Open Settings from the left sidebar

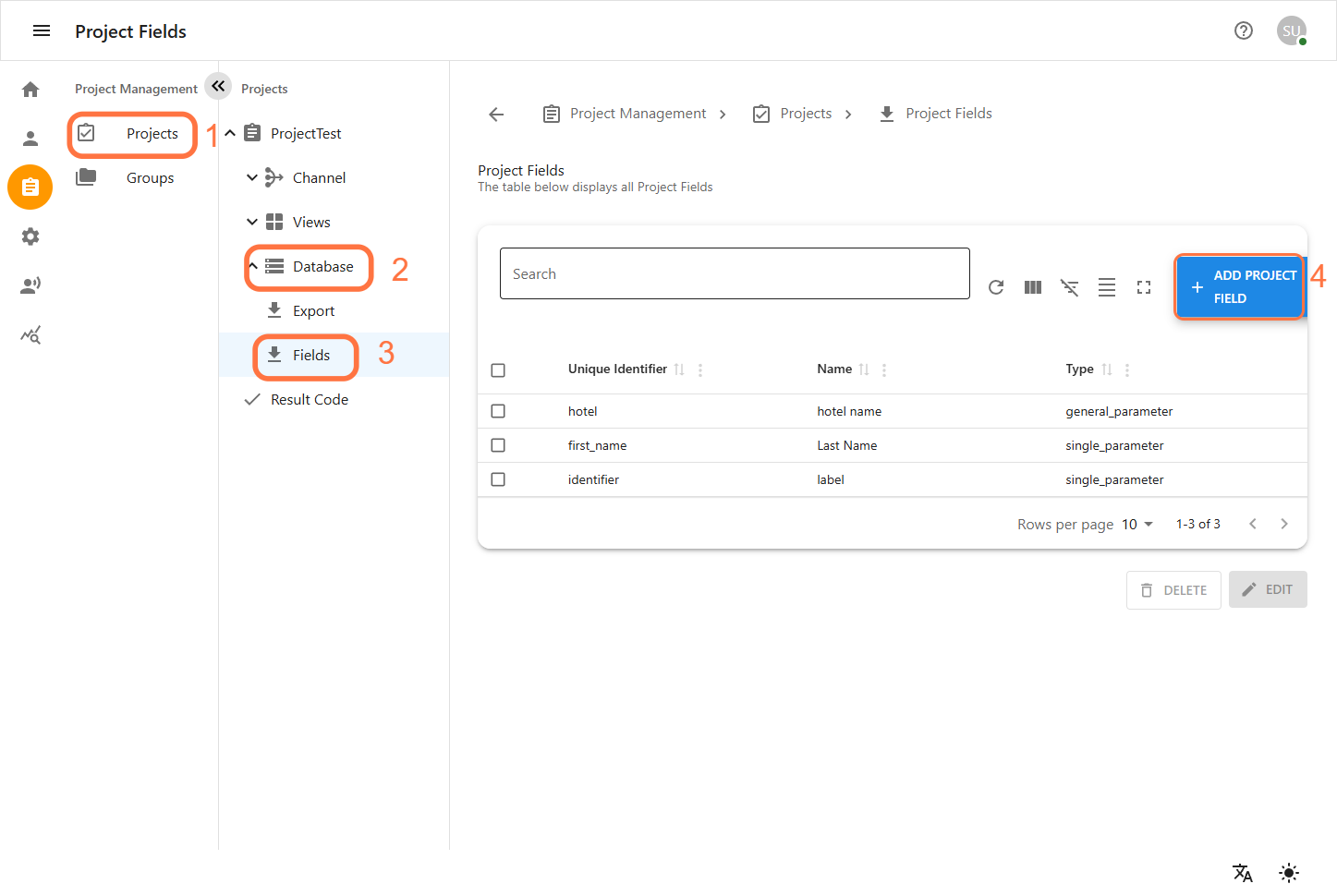click(30, 236)
